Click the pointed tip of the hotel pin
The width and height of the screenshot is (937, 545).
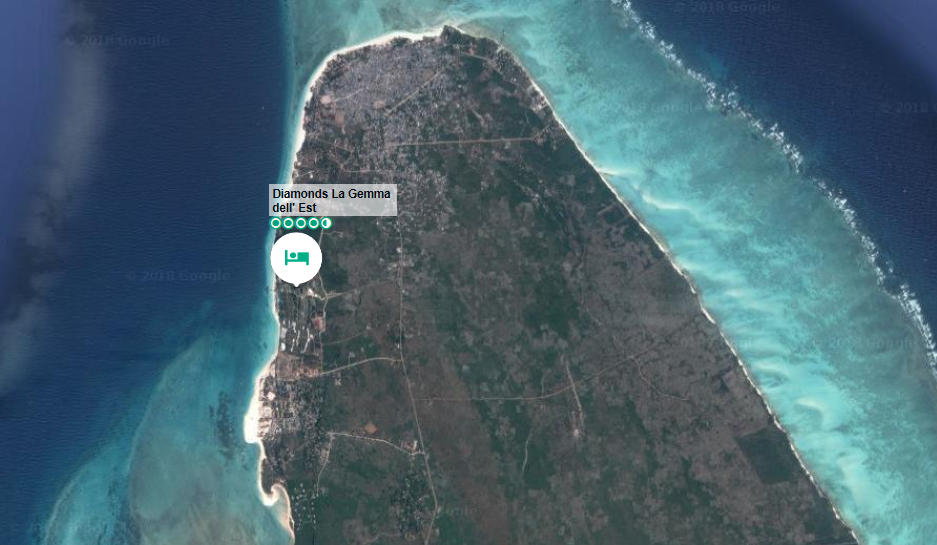pos(296,285)
